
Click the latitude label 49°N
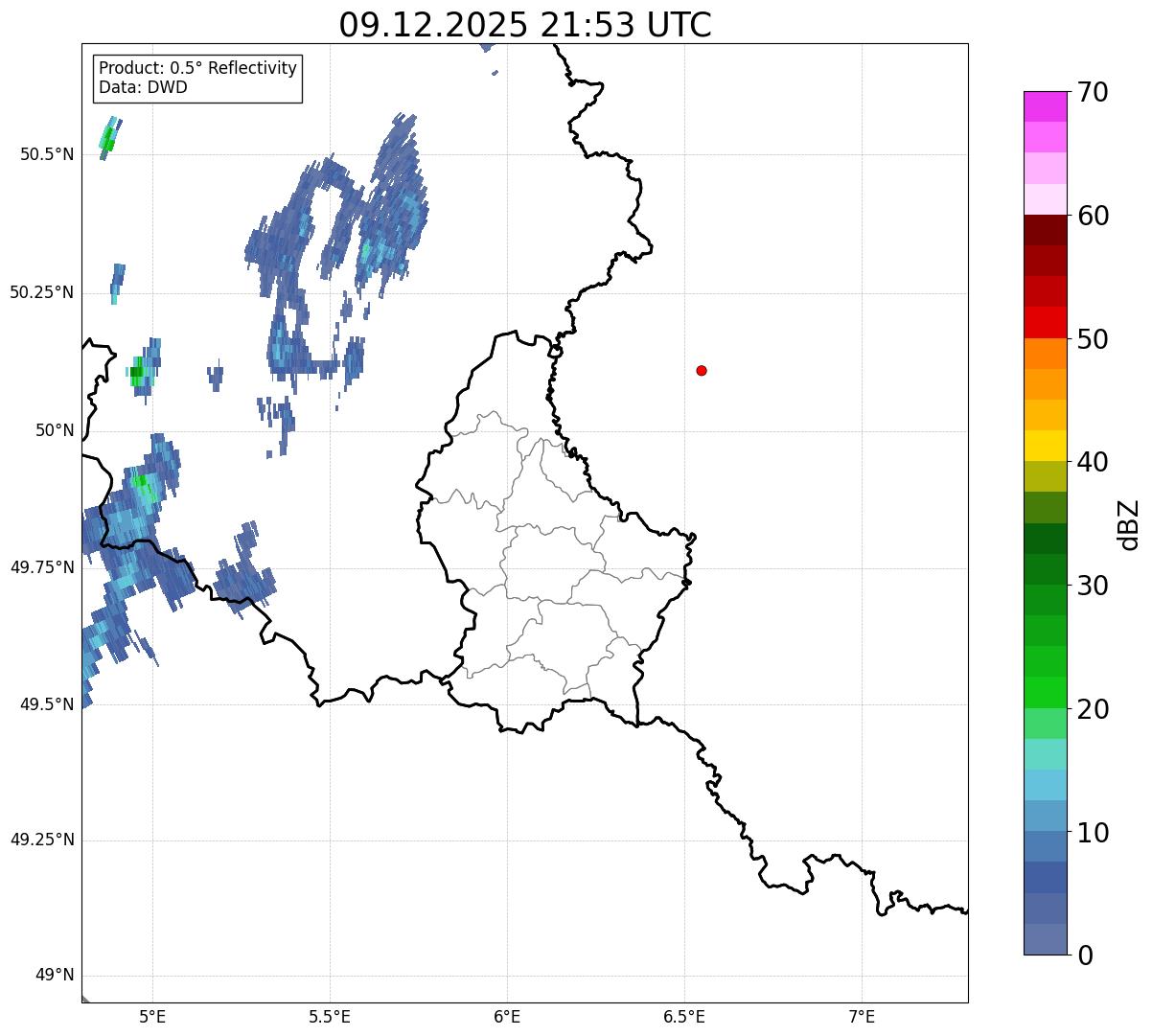tap(56, 976)
